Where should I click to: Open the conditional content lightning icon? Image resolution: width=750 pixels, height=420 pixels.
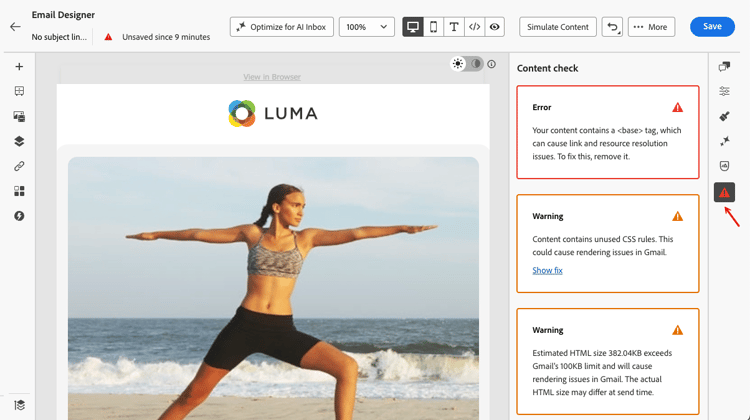click(19, 216)
